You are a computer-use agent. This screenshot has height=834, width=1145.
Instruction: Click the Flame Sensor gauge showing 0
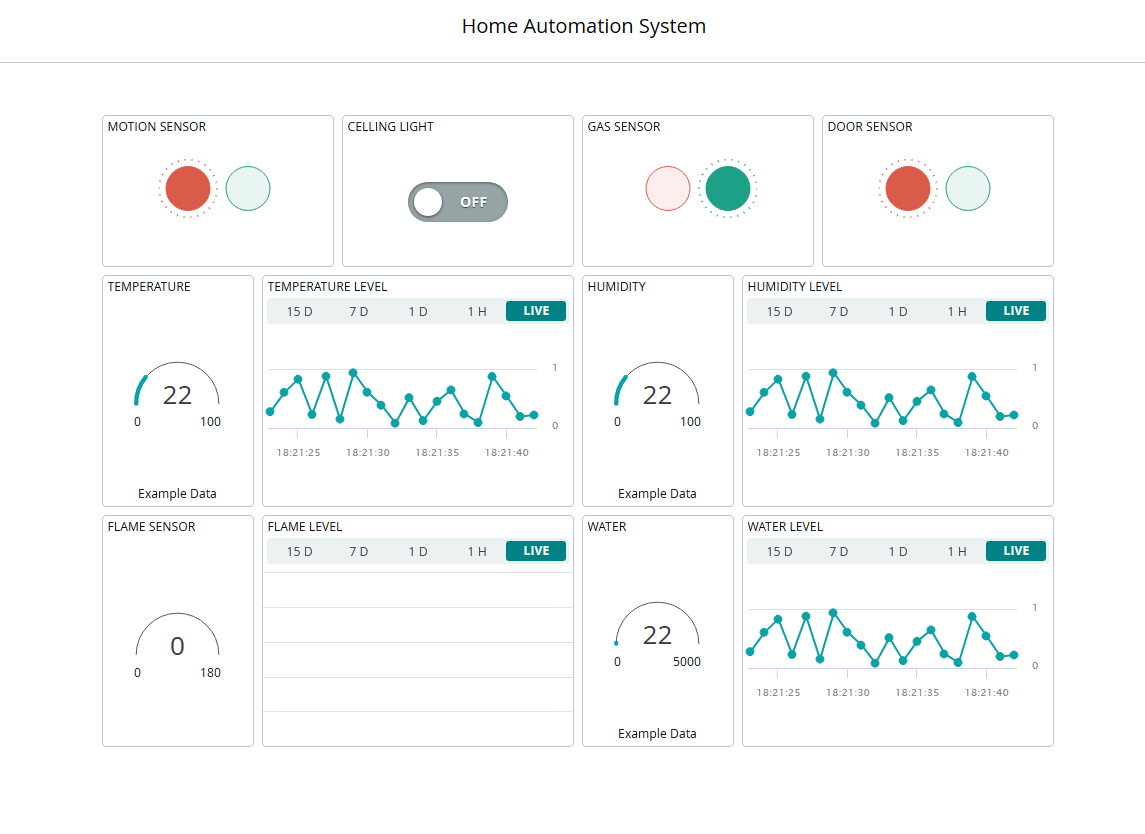pyautogui.click(x=177, y=646)
